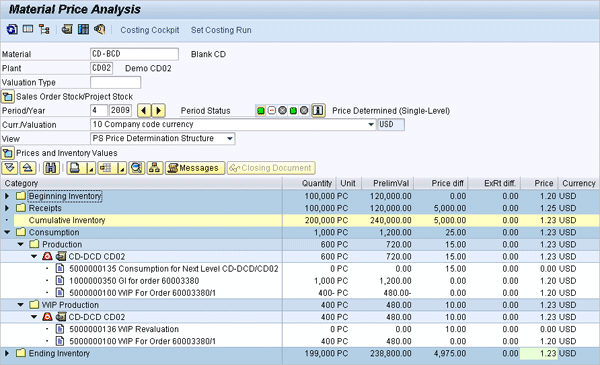Click the Category column header
600x365 pixels.
point(142,183)
